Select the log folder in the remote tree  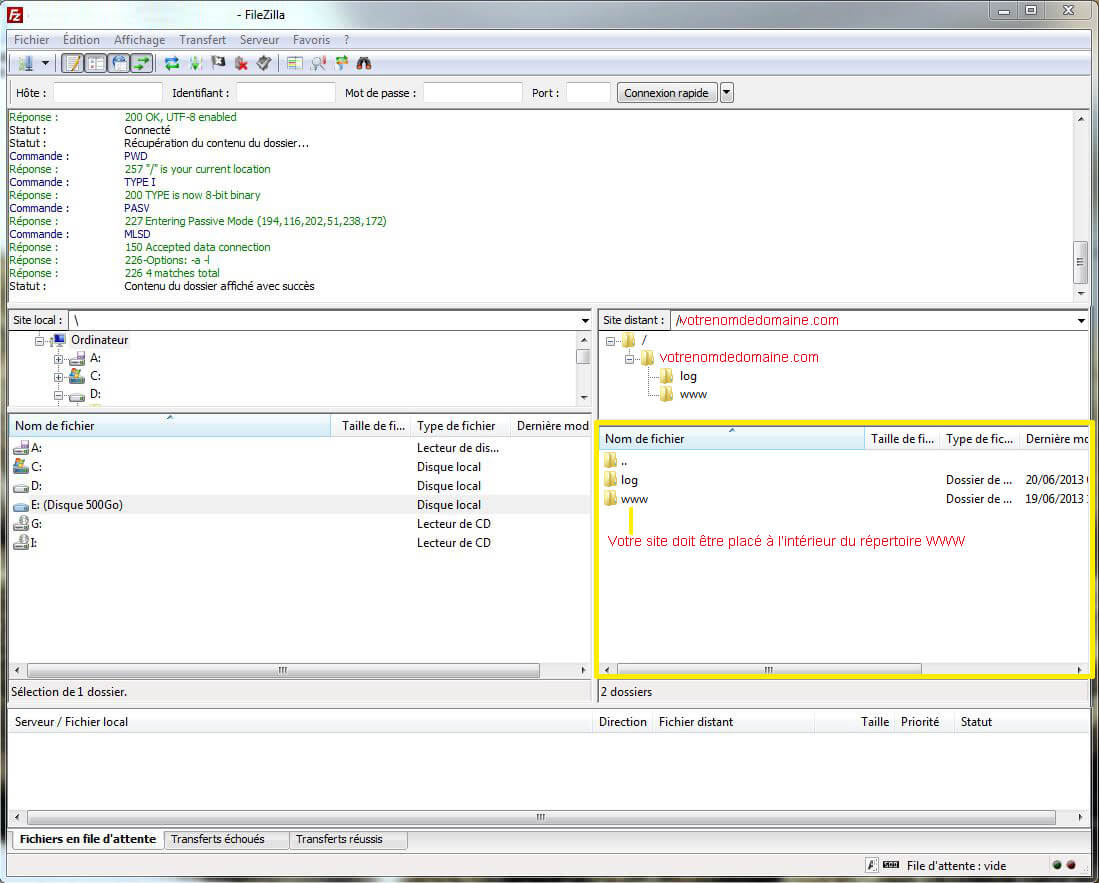point(688,376)
